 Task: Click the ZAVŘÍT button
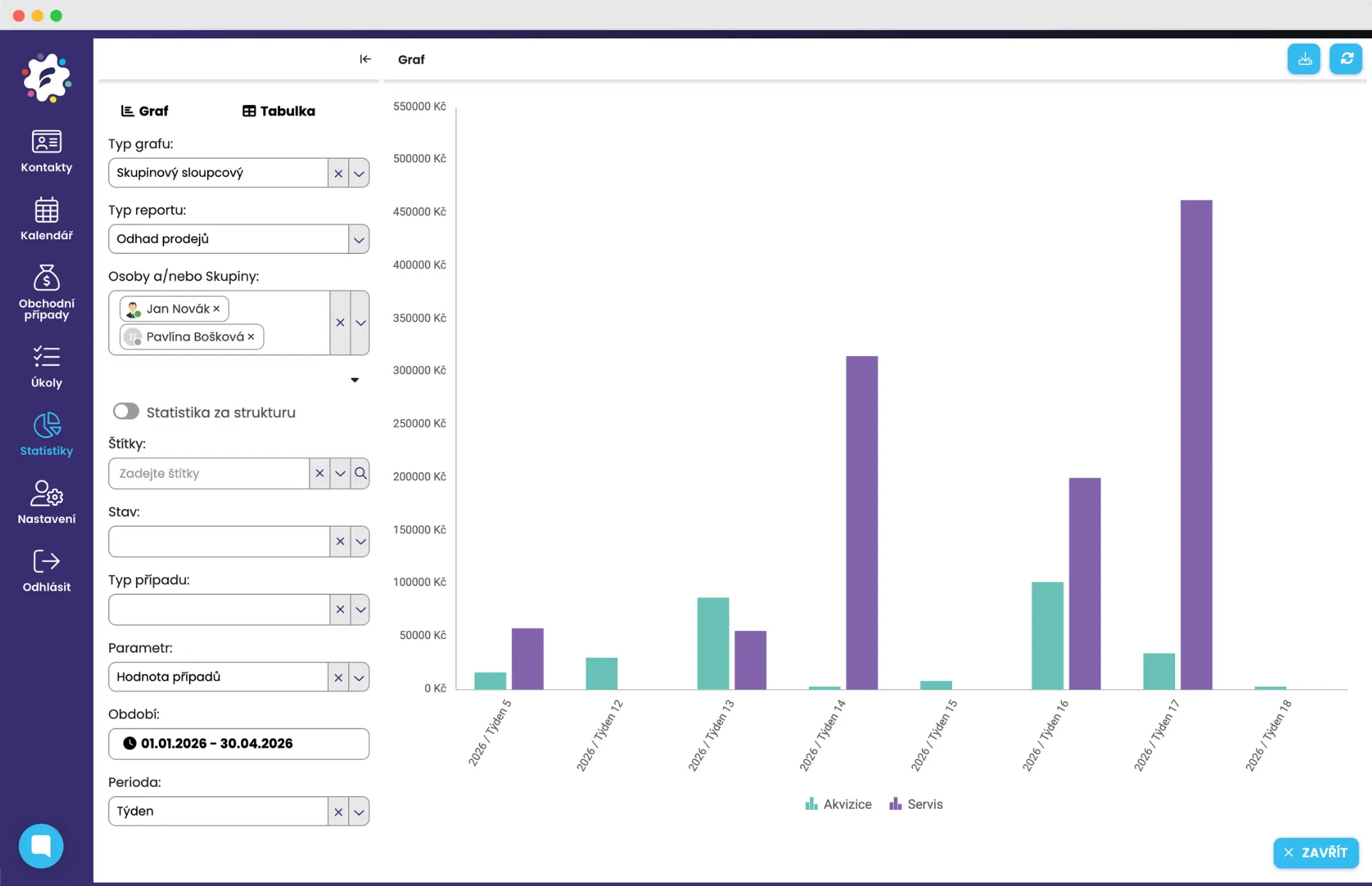click(1316, 853)
